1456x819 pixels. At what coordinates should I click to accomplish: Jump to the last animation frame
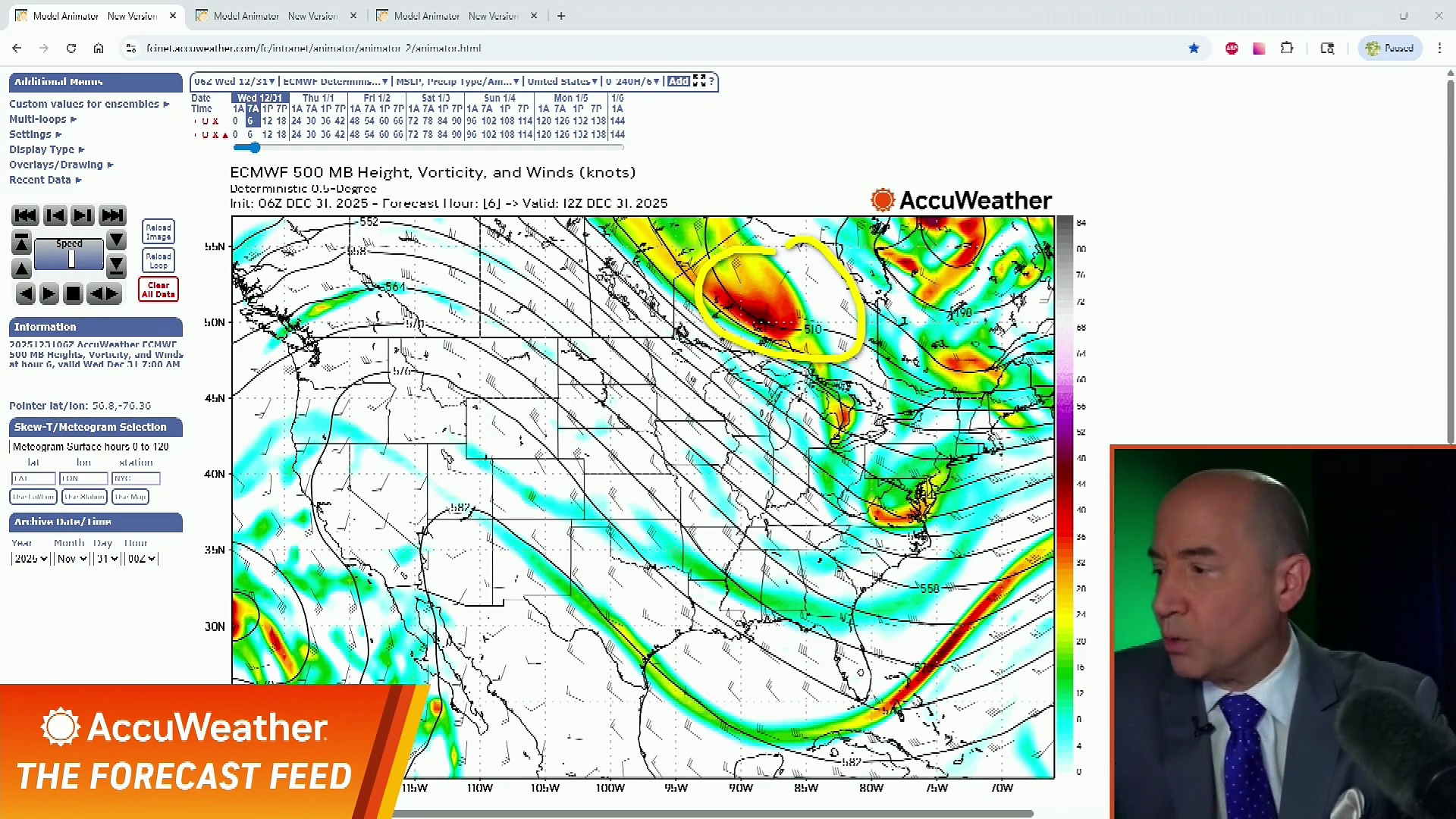point(112,216)
